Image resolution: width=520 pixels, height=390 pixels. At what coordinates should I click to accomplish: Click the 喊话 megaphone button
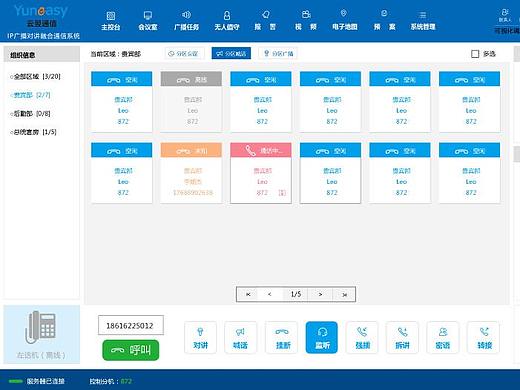click(240, 338)
